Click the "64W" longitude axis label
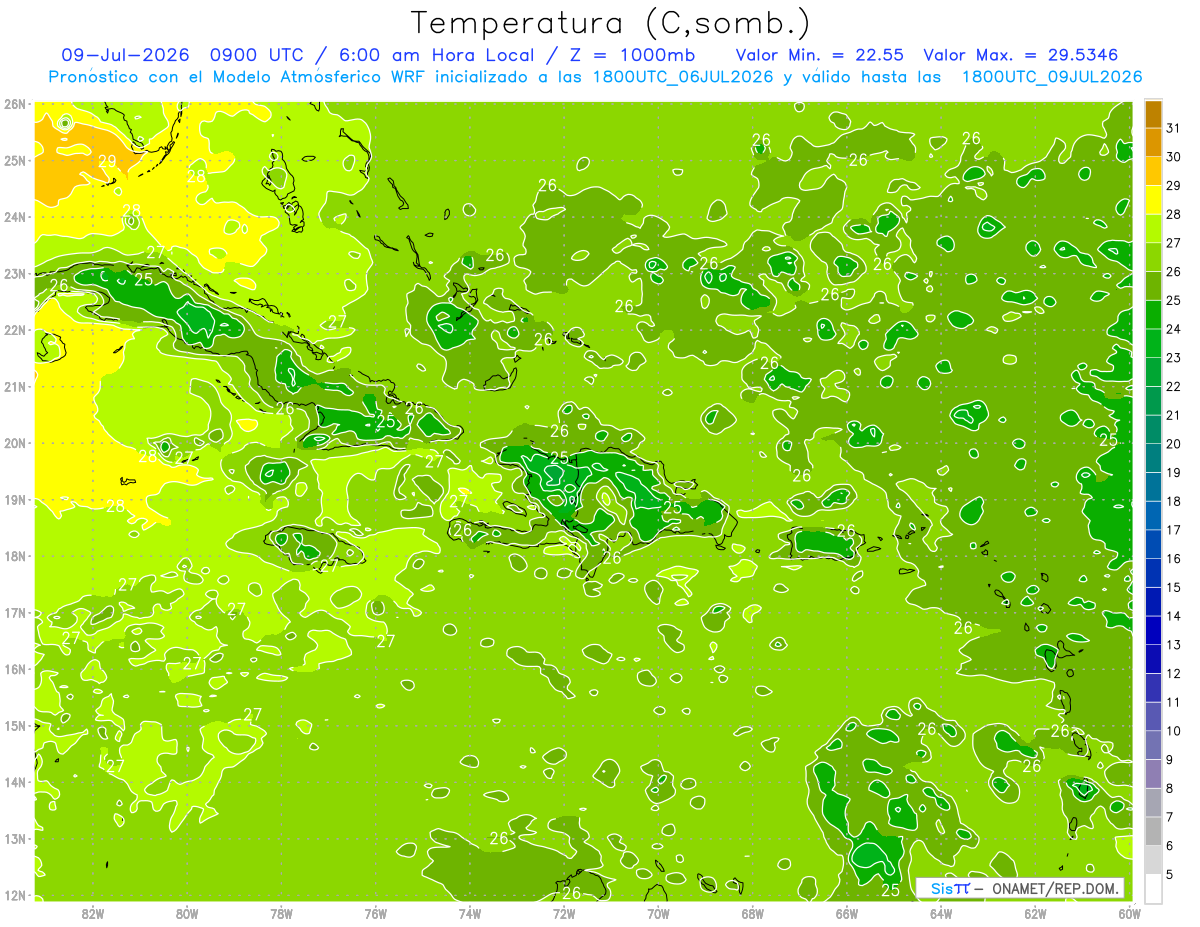Viewport: 1200px width, 927px height. pyautogui.click(x=941, y=913)
